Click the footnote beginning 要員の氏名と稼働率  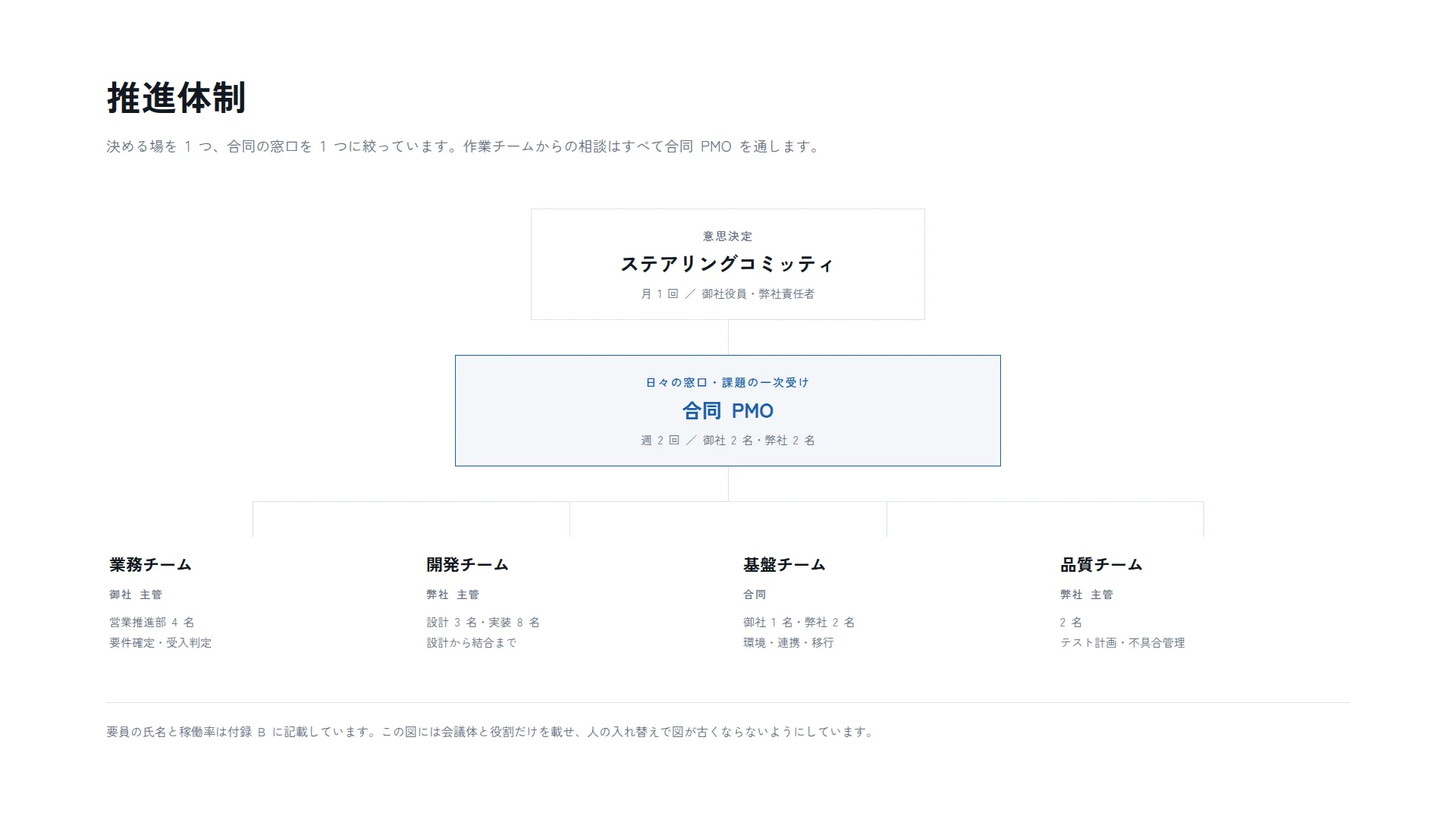pos(491,732)
